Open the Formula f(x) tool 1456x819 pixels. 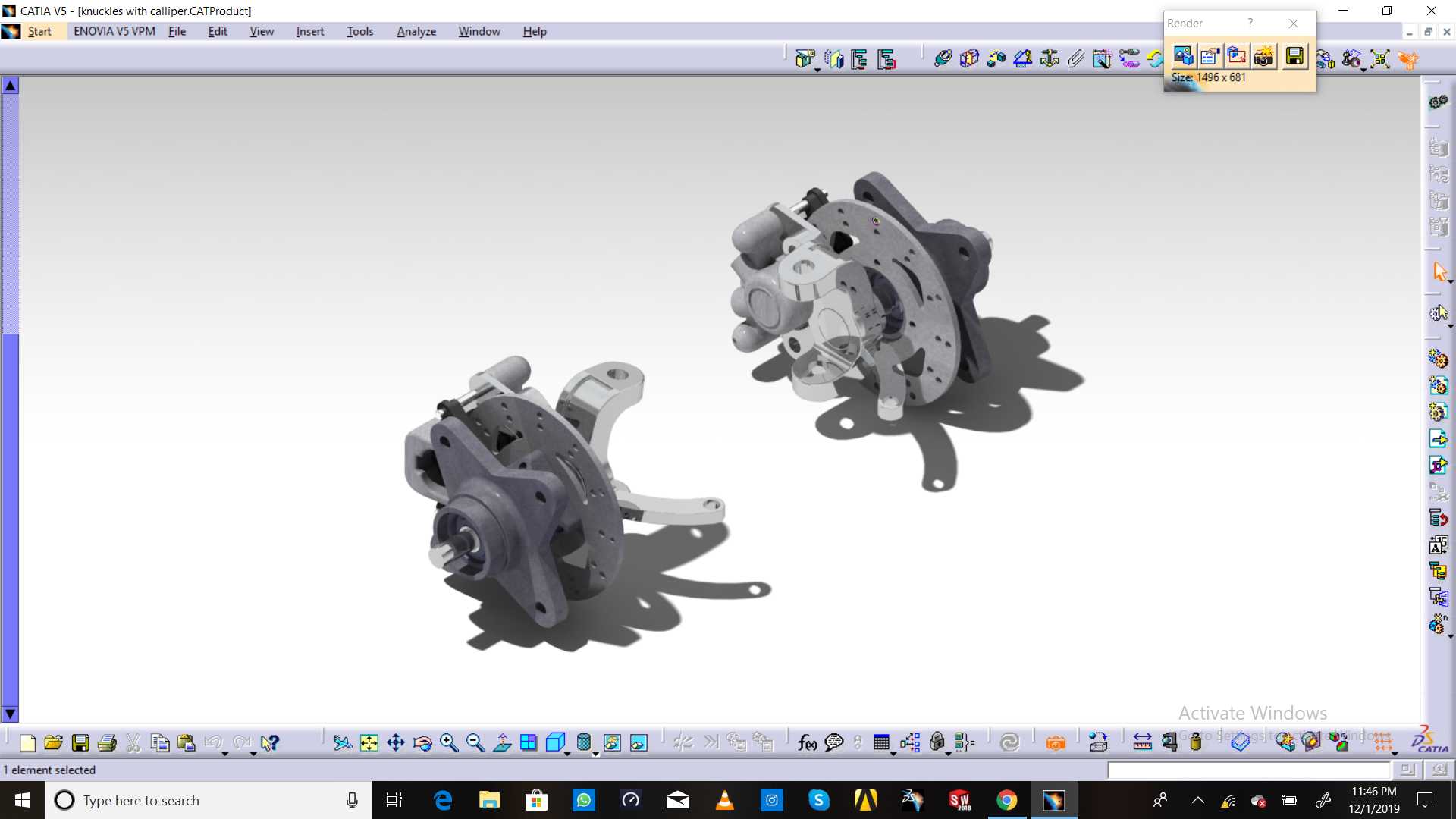click(808, 743)
